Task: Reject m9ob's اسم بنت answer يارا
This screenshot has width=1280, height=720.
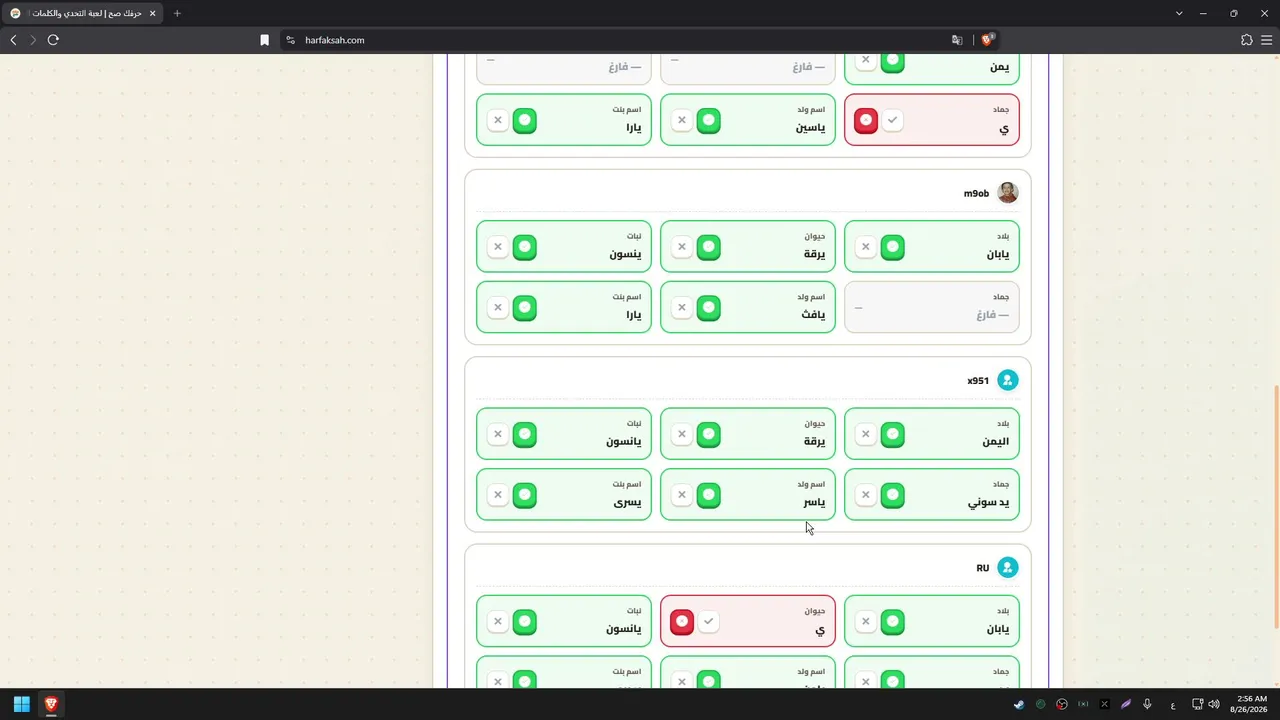Action: click(498, 308)
